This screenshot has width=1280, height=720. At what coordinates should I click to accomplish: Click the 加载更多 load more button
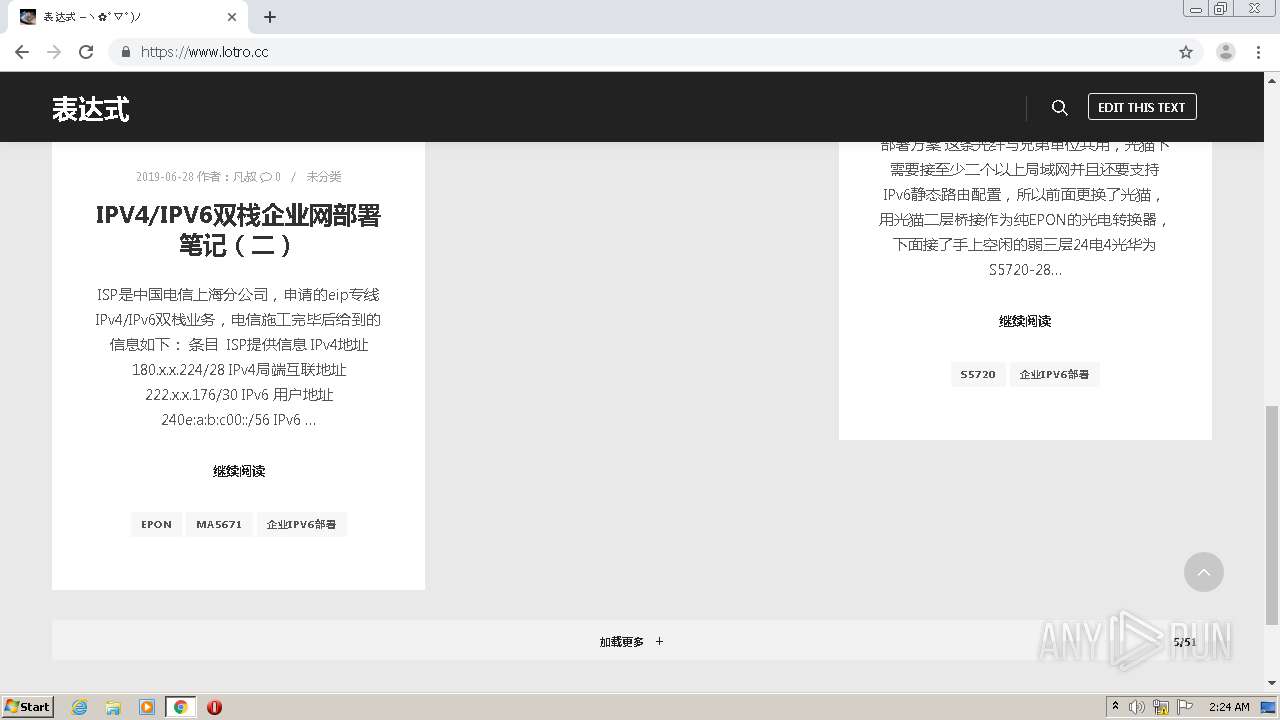(632, 642)
